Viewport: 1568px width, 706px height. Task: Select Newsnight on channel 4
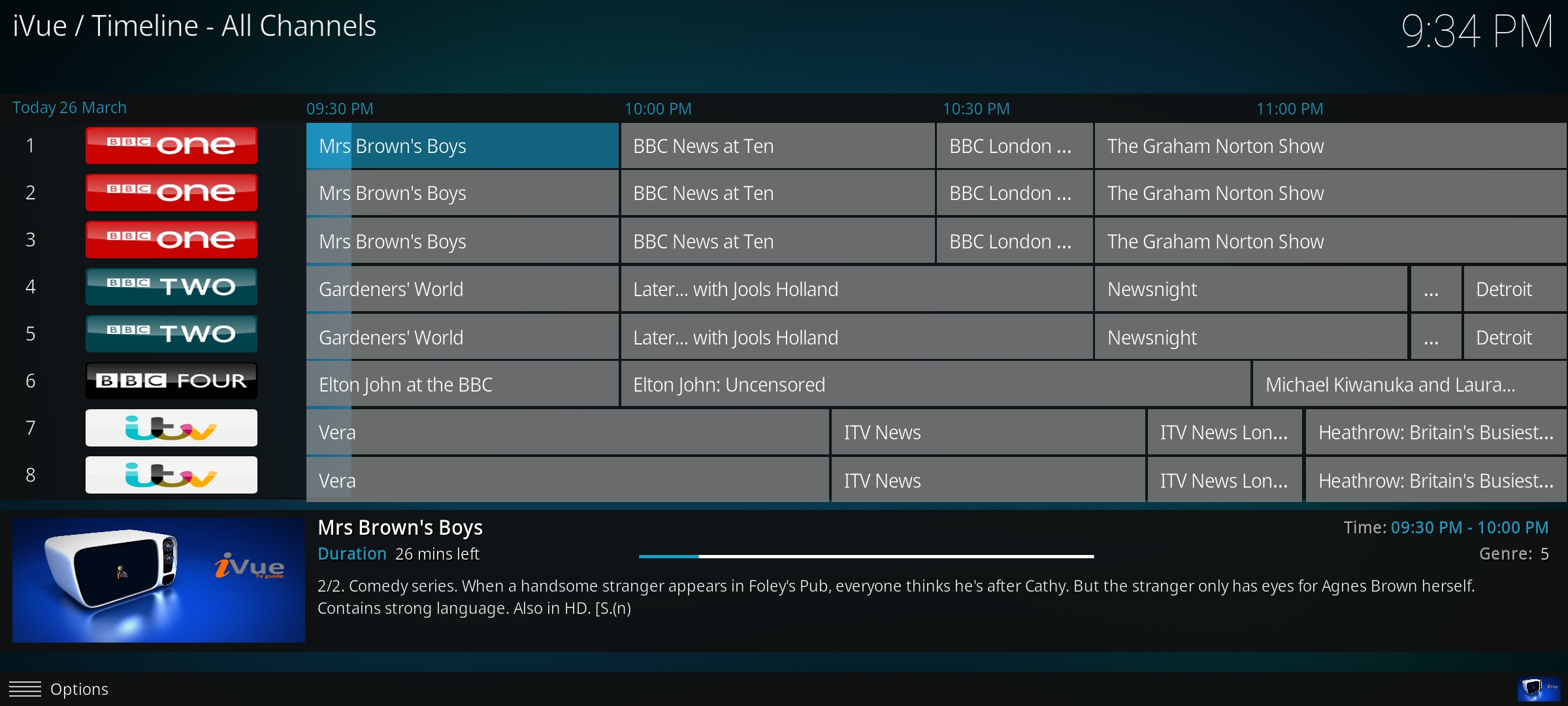point(1251,289)
